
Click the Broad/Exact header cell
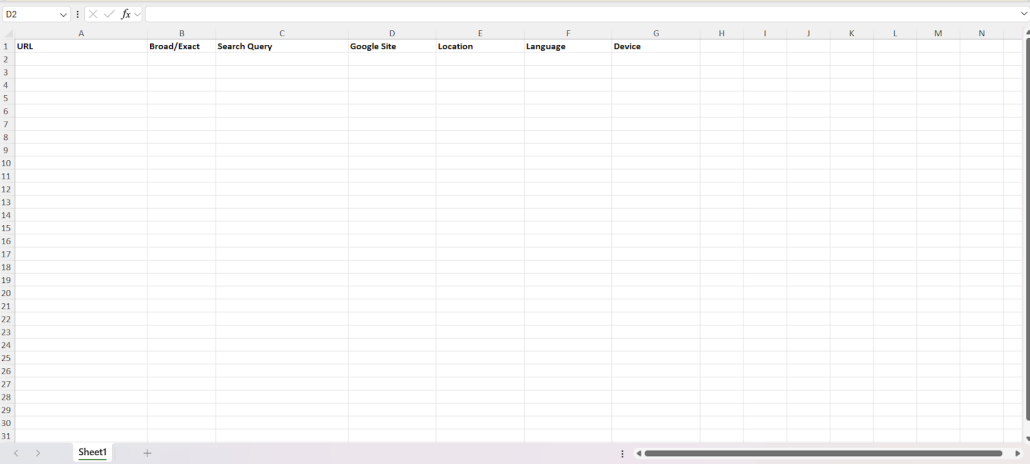pyautogui.click(x=181, y=46)
